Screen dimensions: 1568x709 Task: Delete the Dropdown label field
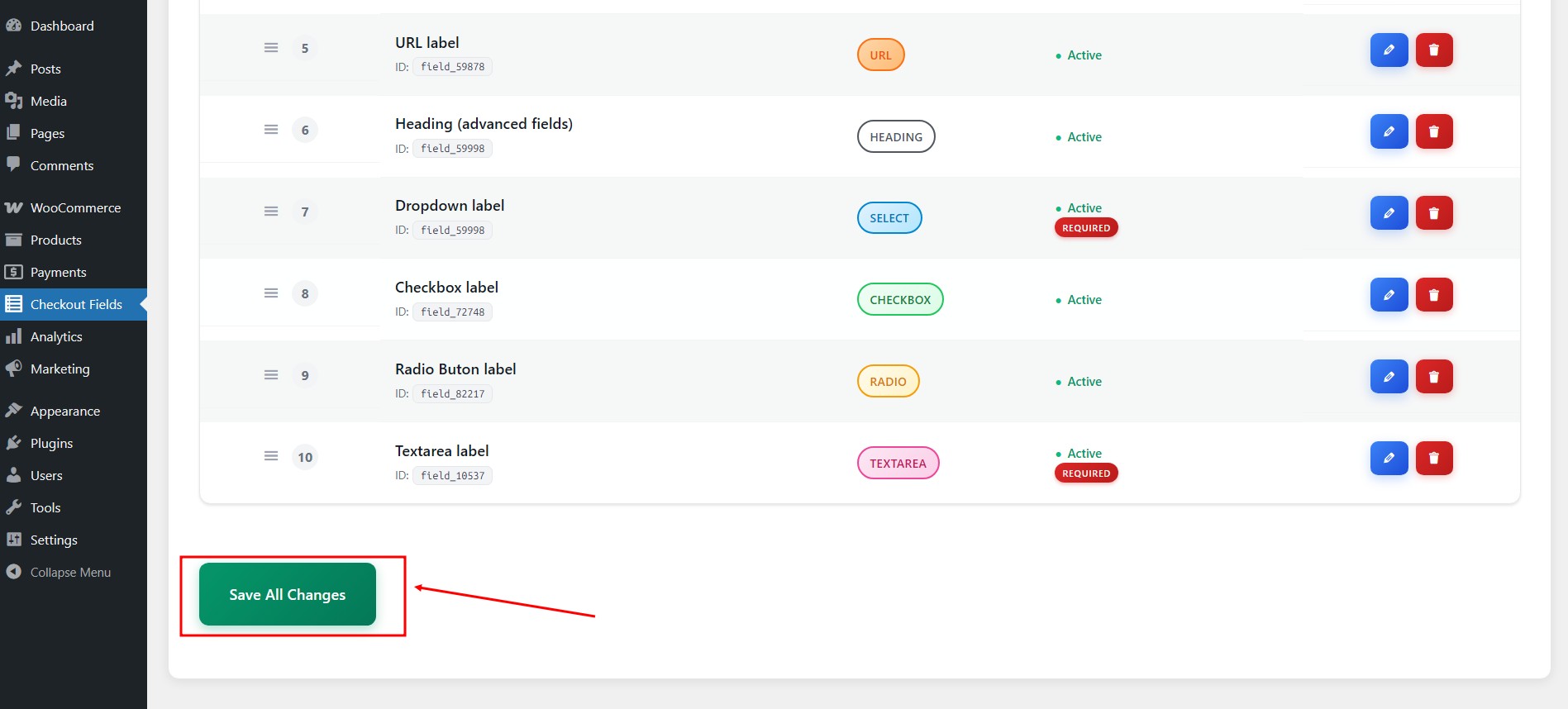[1434, 213]
